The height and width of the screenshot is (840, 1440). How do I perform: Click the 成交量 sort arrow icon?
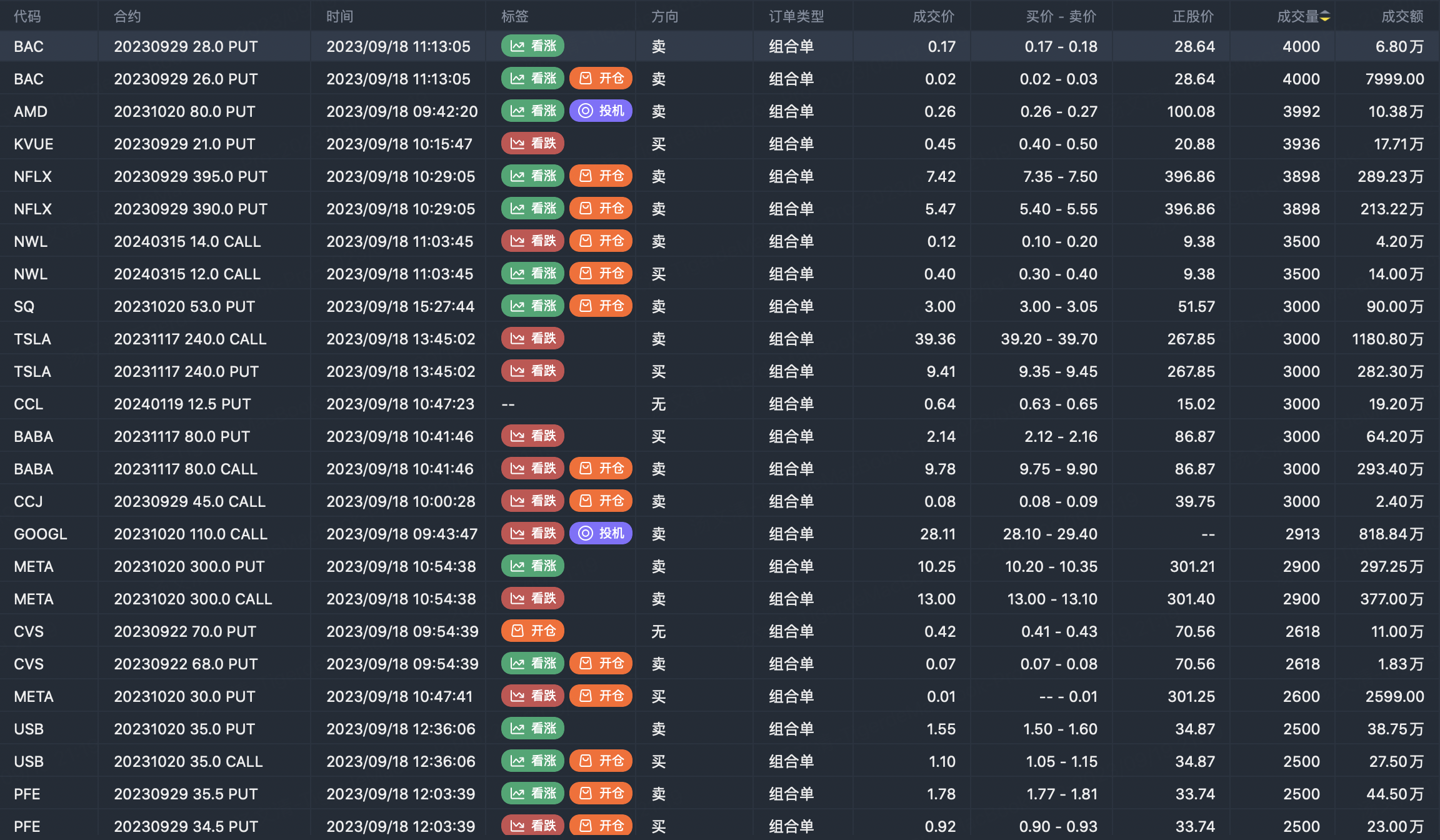point(1324,16)
